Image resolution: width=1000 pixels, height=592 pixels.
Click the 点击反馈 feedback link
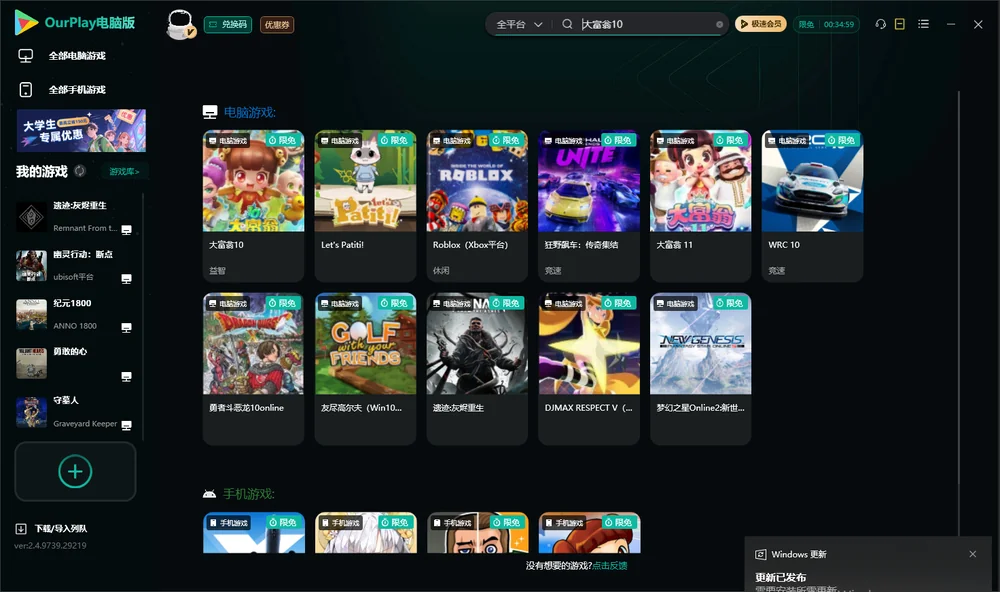pos(610,565)
